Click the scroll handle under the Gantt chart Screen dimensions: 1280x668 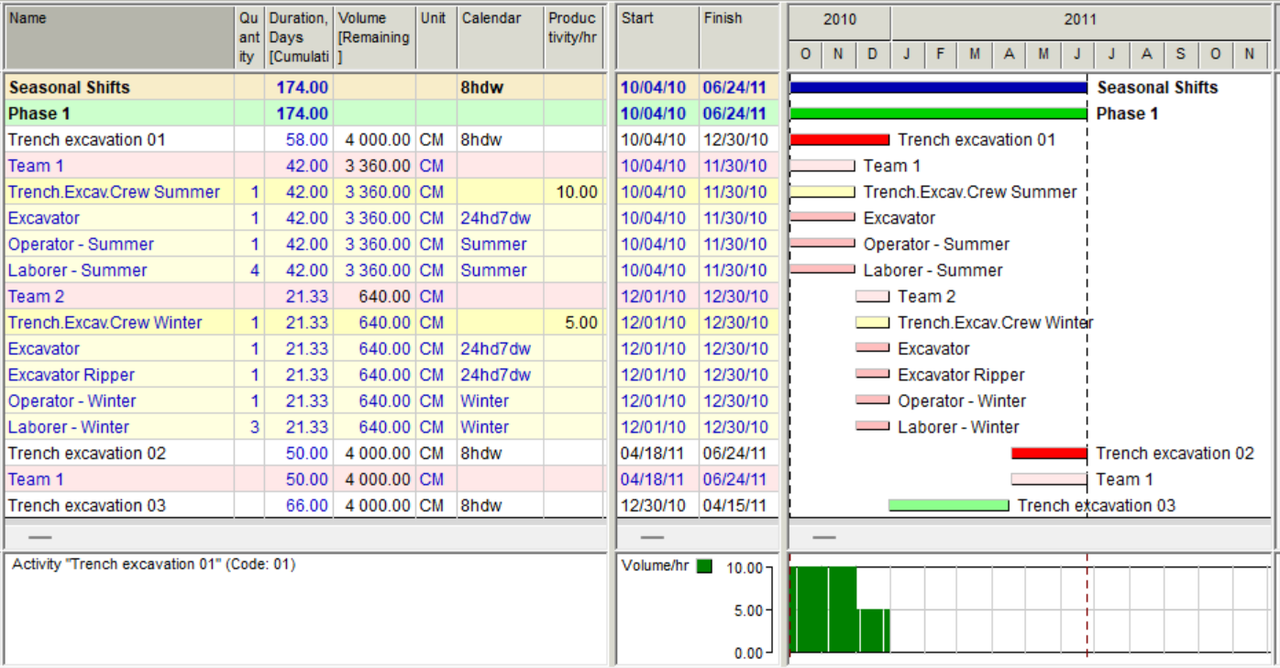point(824,536)
